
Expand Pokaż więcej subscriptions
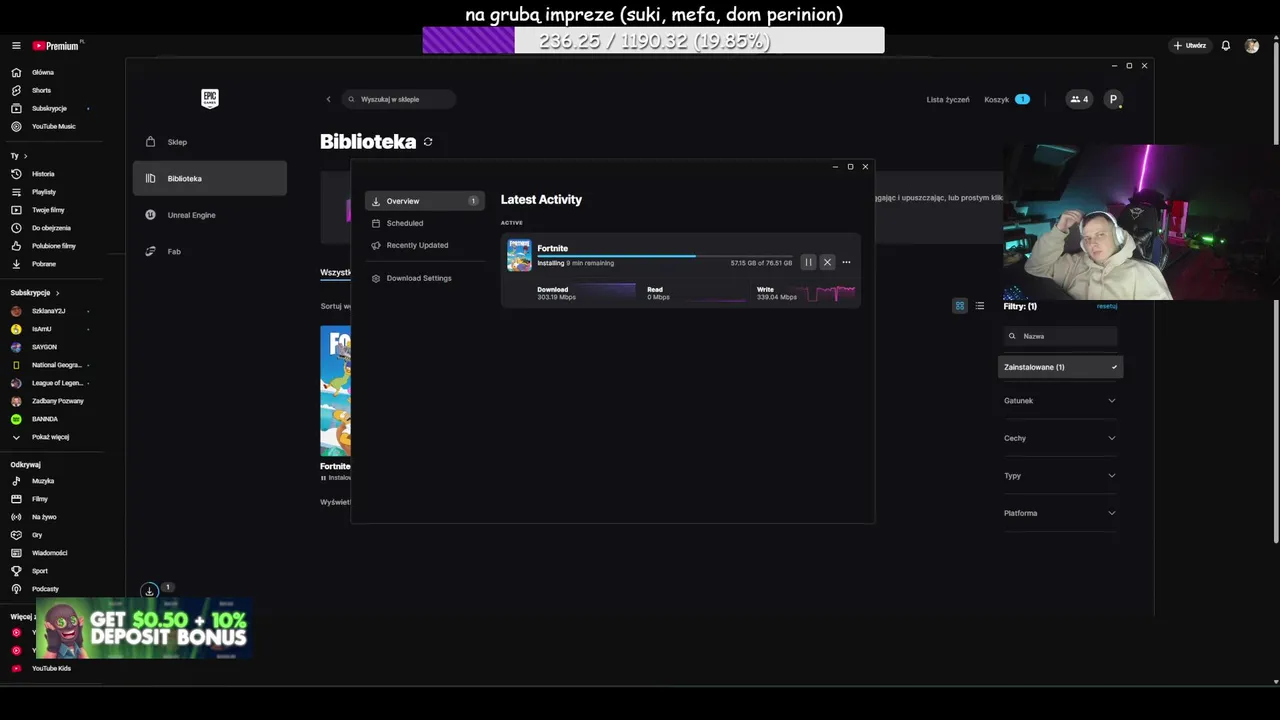click(50, 437)
